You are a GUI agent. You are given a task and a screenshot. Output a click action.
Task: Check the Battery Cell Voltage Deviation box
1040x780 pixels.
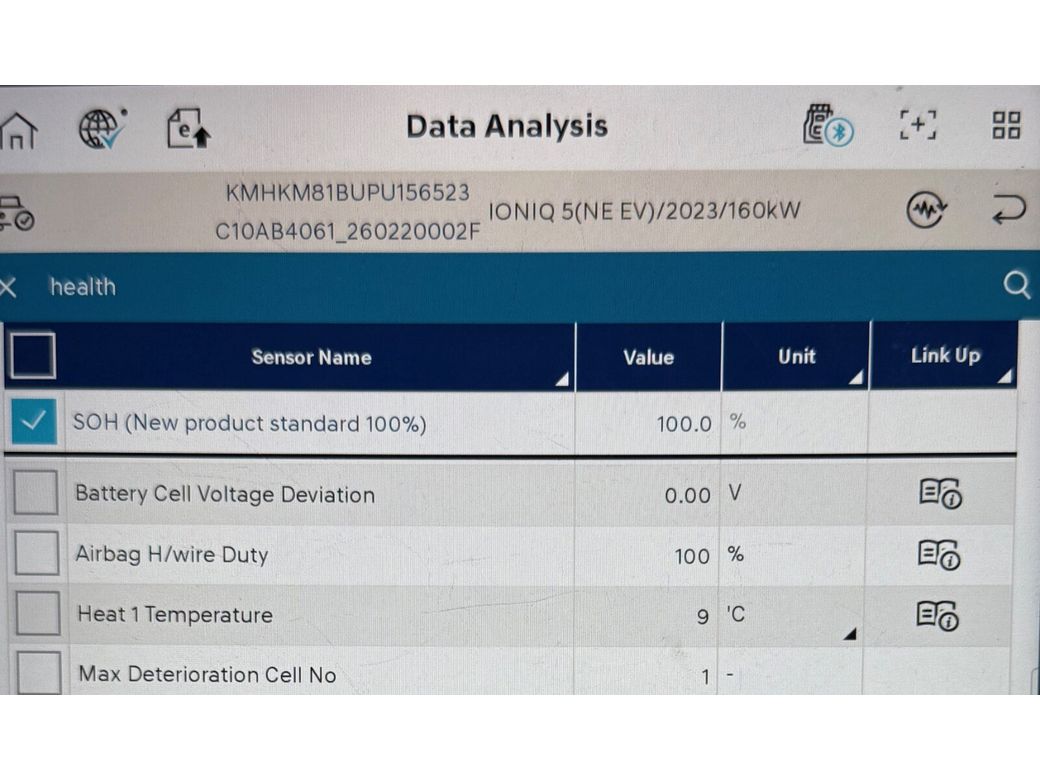pyautogui.click(x=36, y=493)
